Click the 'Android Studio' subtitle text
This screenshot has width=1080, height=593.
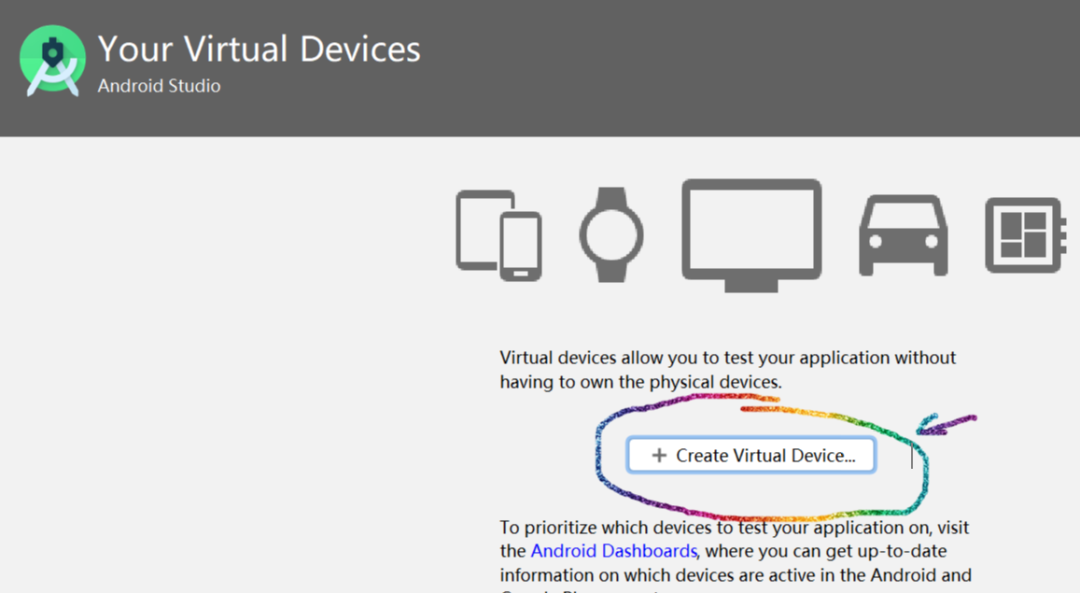(159, 86)
